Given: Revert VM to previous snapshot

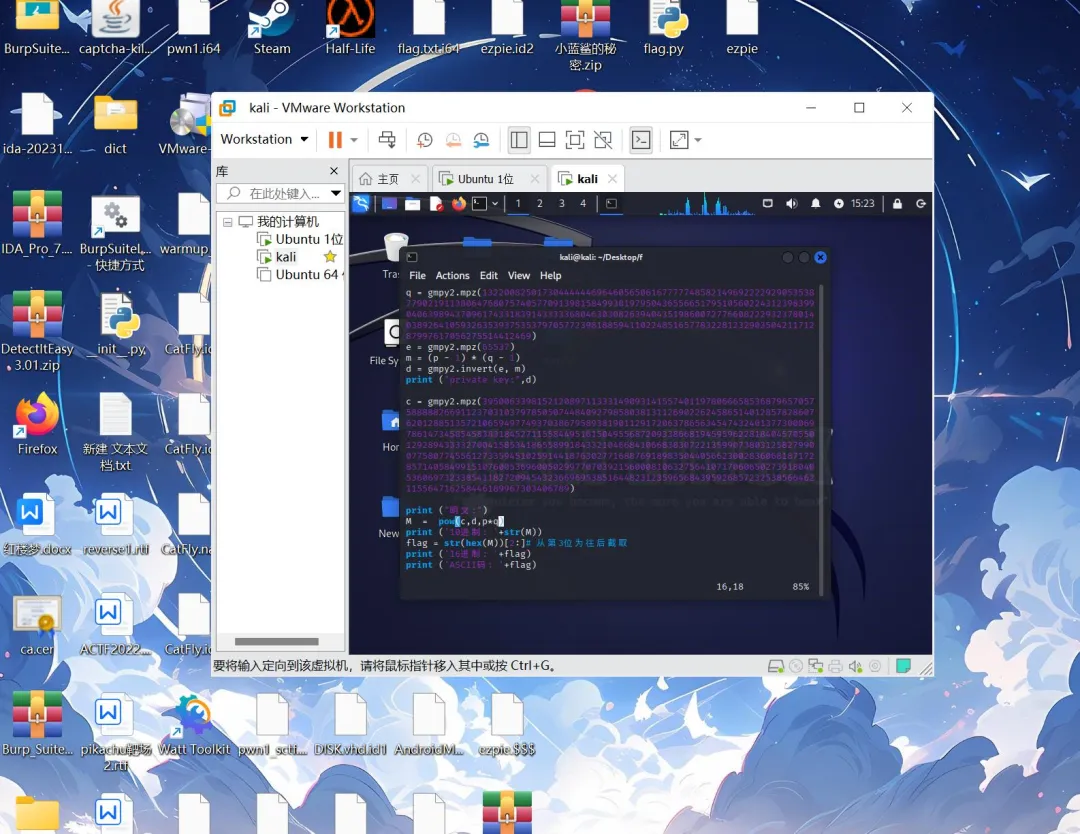Looking at the screenshot, I should click(x=453, y=140).
